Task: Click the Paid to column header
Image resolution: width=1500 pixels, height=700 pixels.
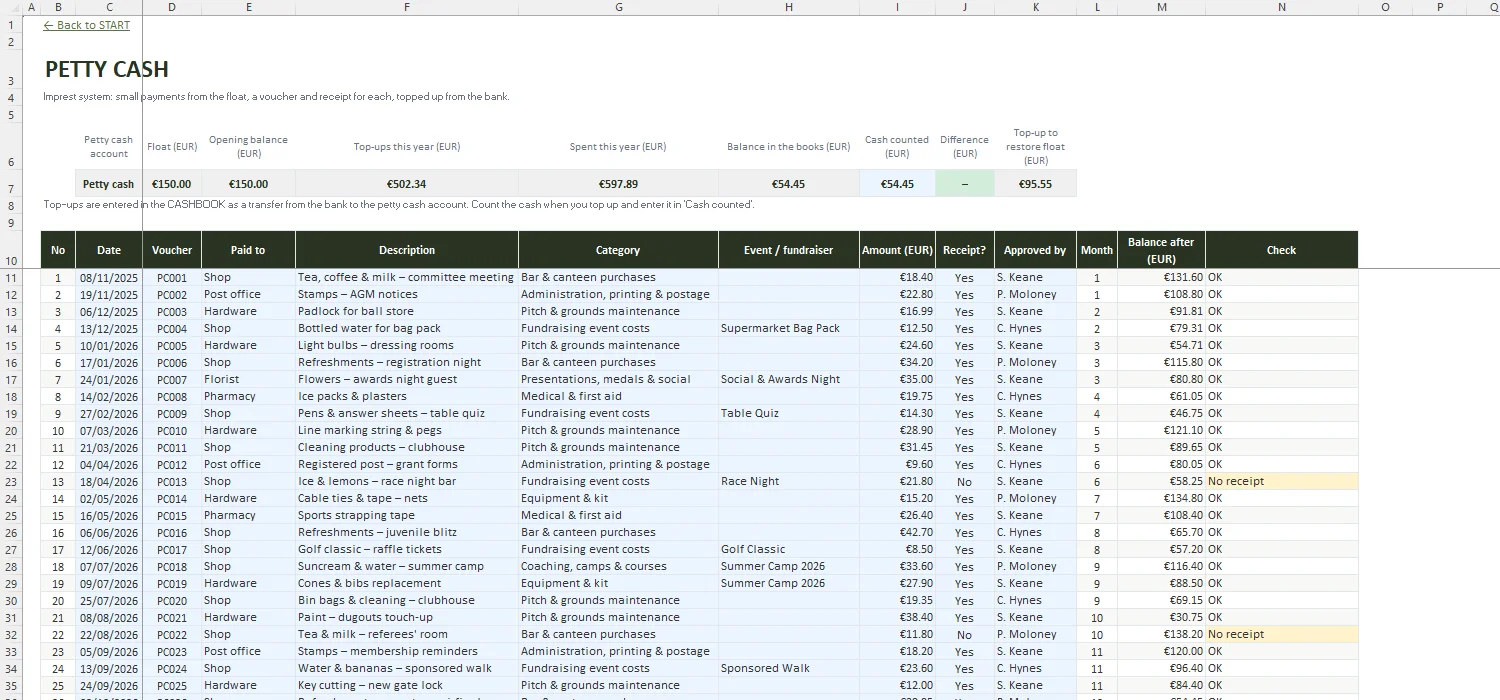Action: coord(248,250)
